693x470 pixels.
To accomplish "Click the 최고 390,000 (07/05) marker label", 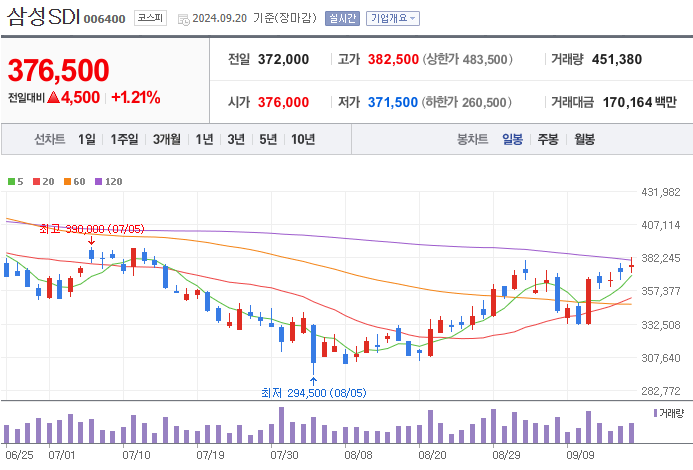I will coord(92,229).
